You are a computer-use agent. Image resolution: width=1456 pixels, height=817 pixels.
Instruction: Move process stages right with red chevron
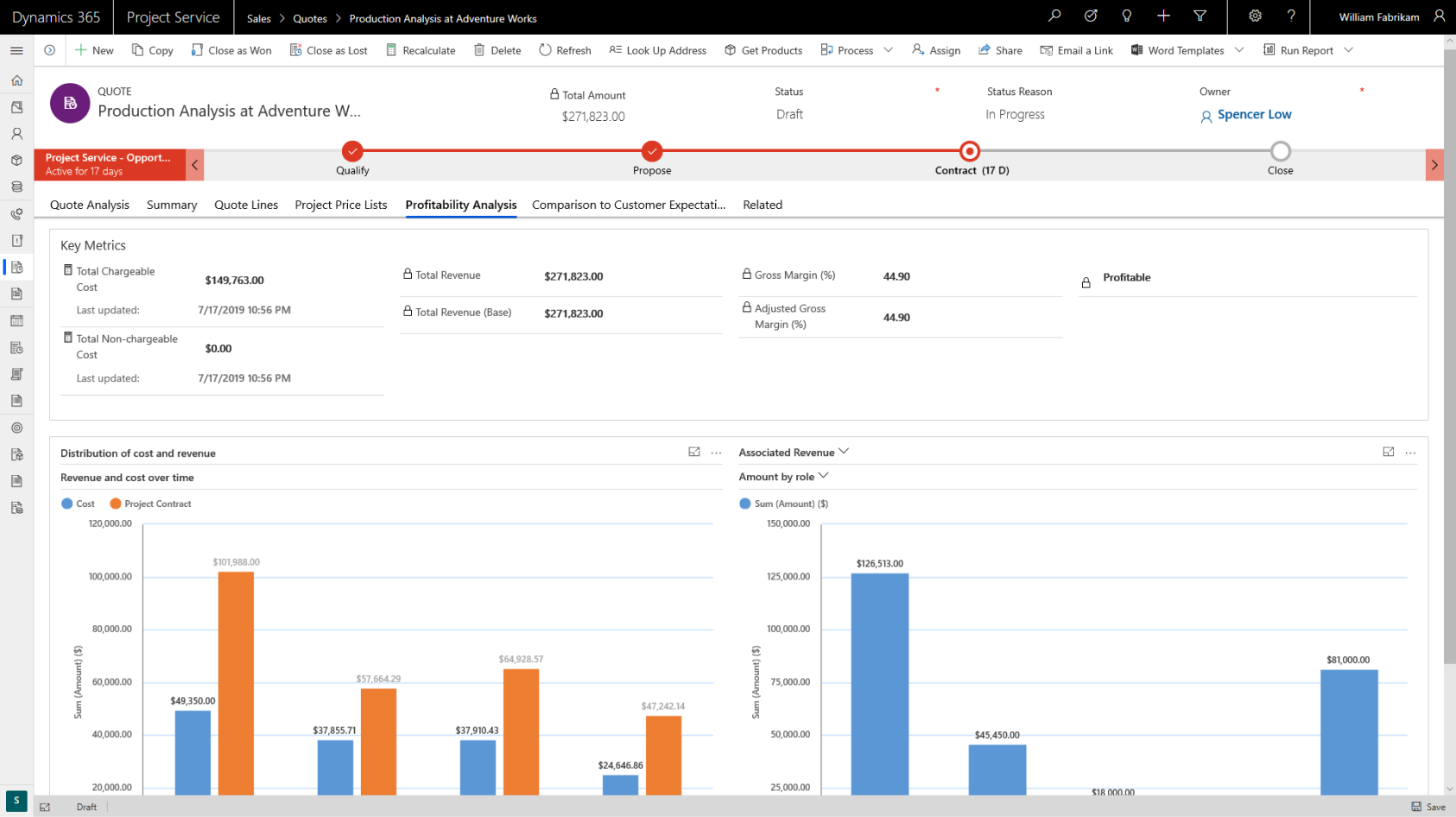[1434, 165]
